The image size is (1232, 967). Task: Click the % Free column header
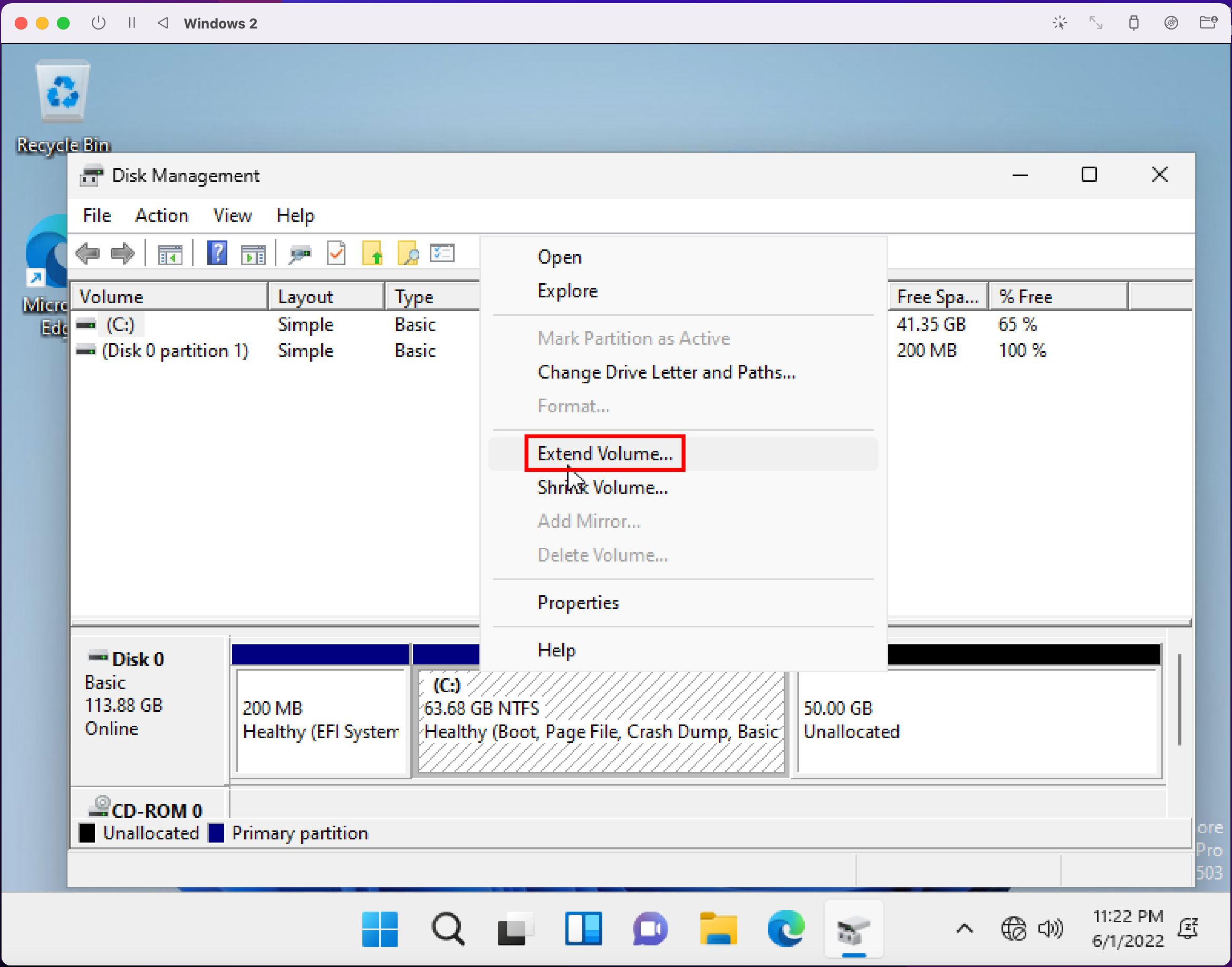[x=1056, y=296]
